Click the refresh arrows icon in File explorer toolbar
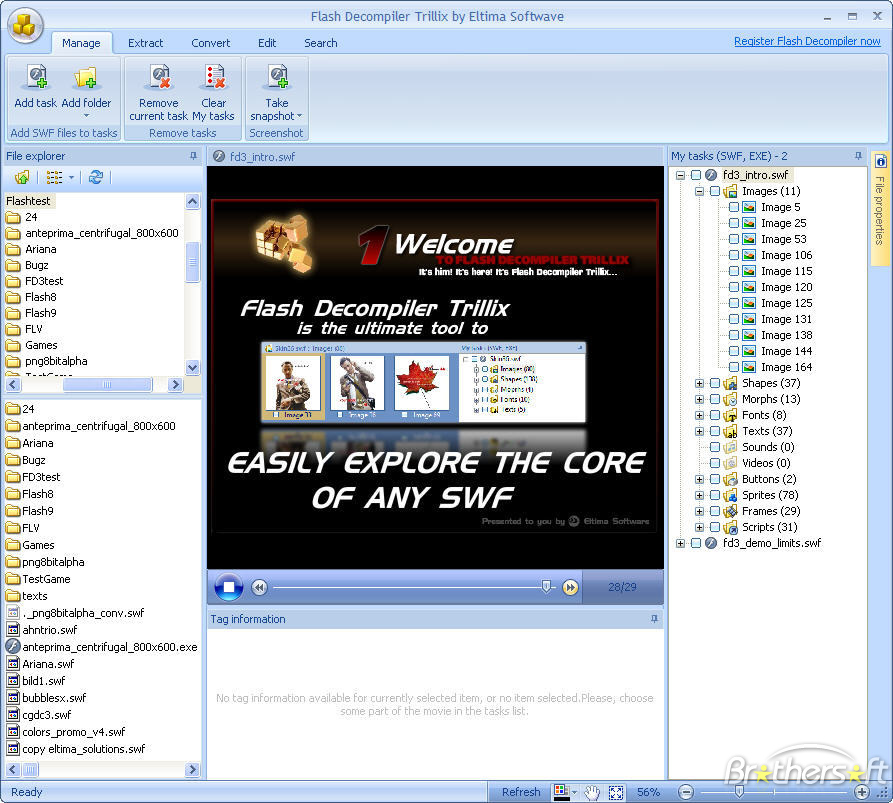The image size is (893, 803). click(96, 178)
